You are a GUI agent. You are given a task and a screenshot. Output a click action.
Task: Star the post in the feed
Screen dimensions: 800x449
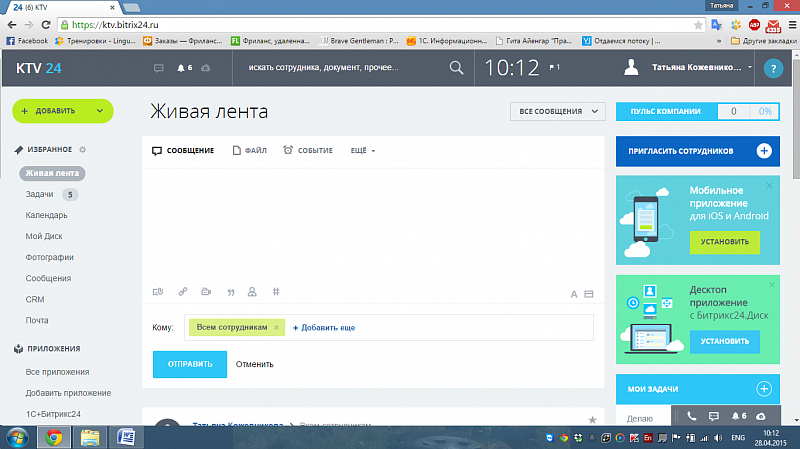point(592,420)
